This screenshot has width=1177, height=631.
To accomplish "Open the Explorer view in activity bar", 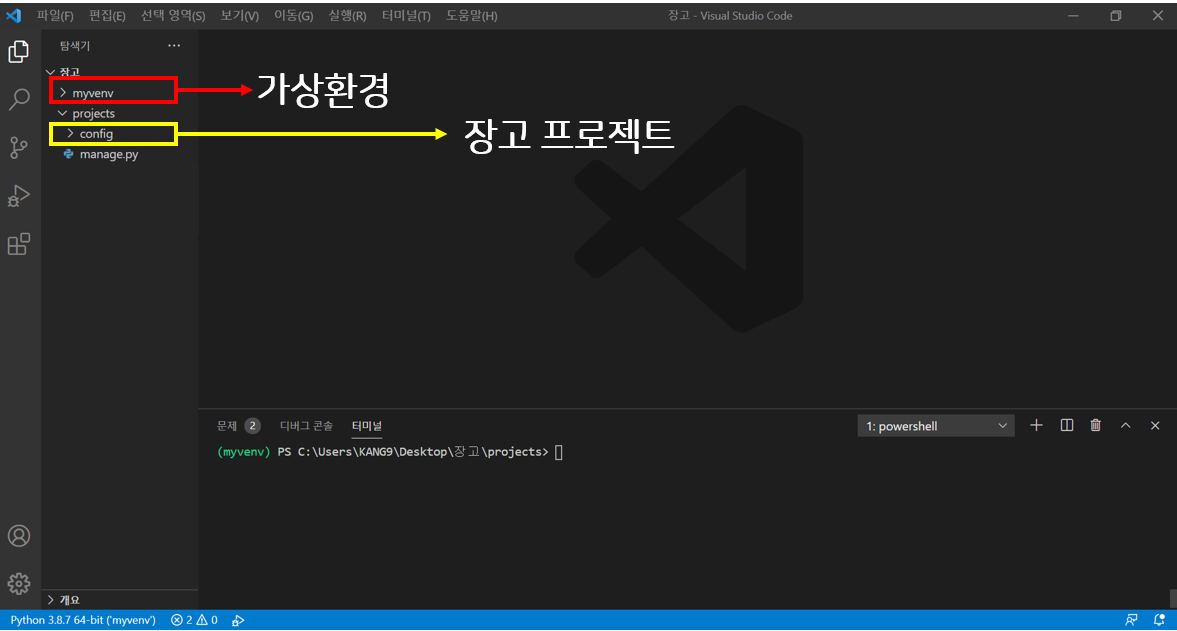I will (19, 52).
